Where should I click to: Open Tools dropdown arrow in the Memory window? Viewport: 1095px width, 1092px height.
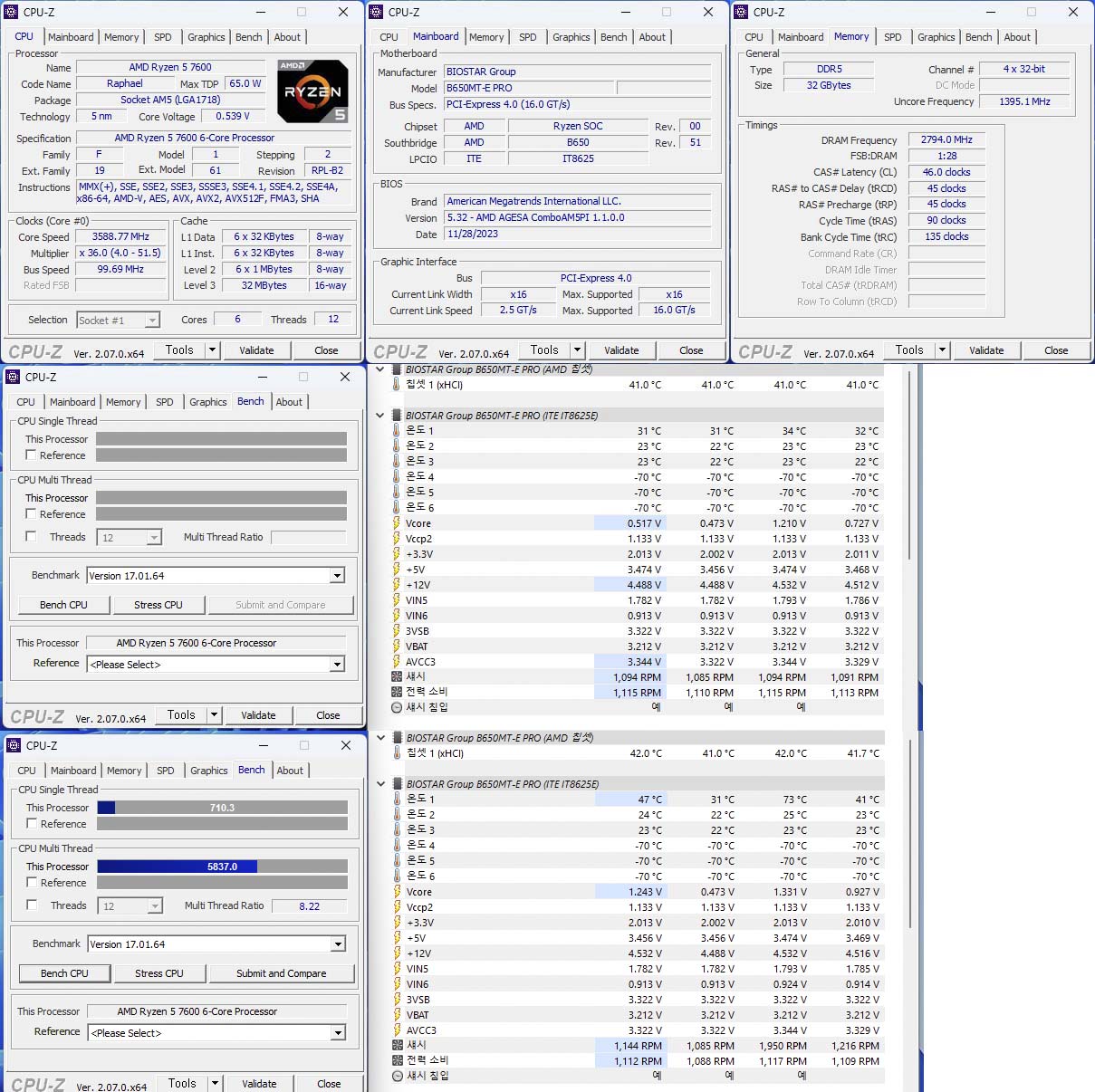click(942, 350)
